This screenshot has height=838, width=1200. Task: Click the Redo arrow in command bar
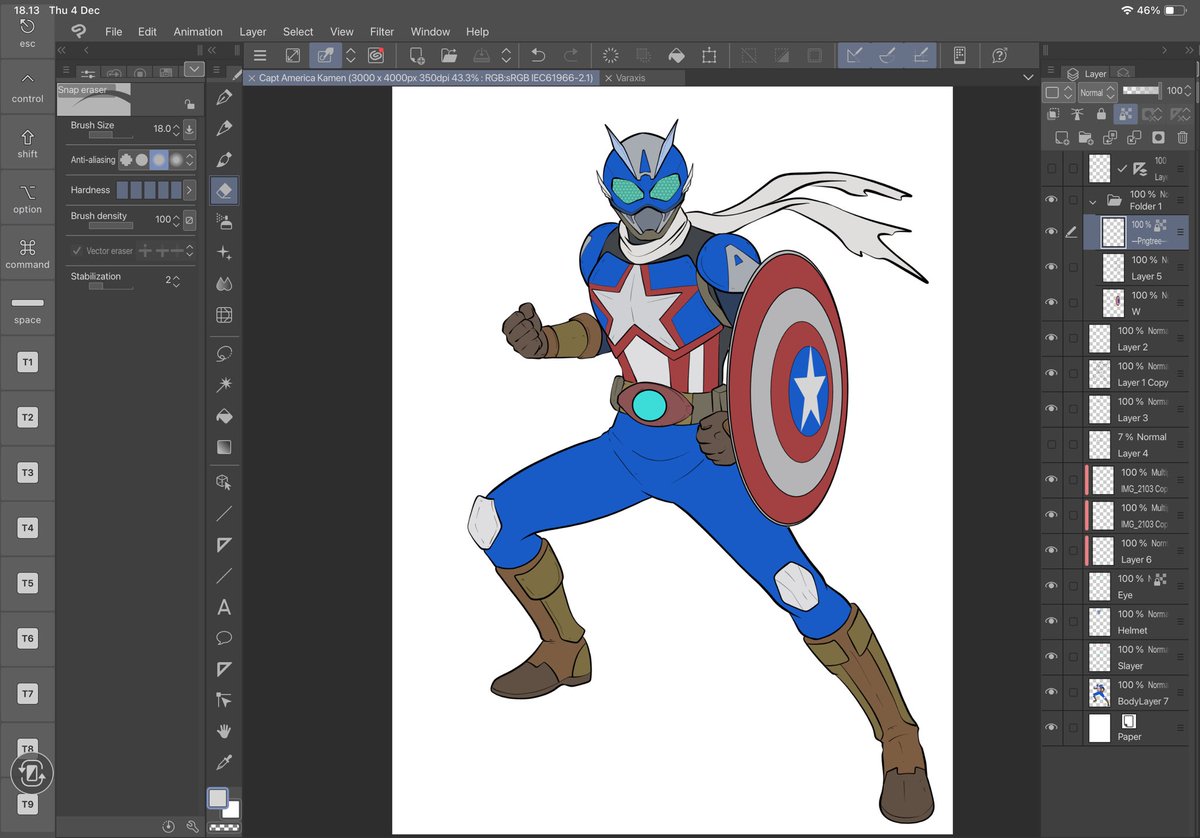pos(571,56)
